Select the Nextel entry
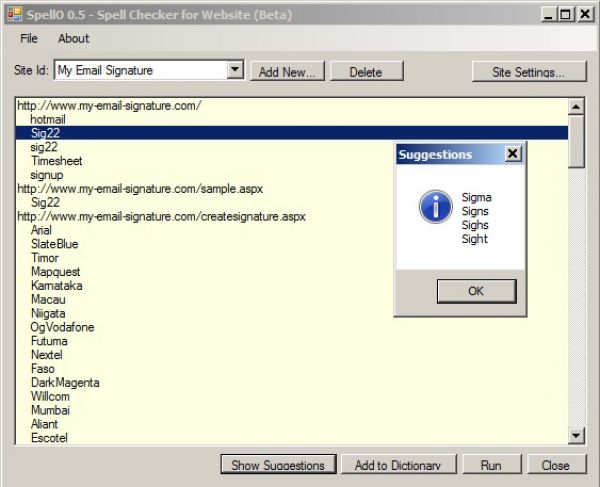 point(47,355)
